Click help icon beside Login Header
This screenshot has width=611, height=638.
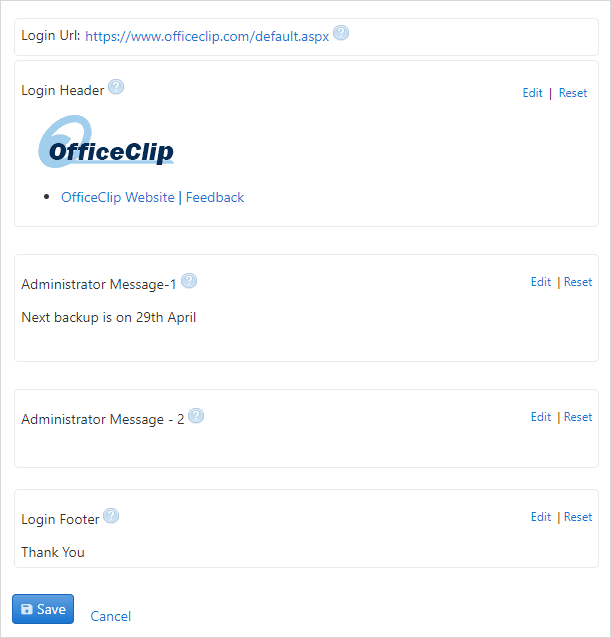coord(116,87)
